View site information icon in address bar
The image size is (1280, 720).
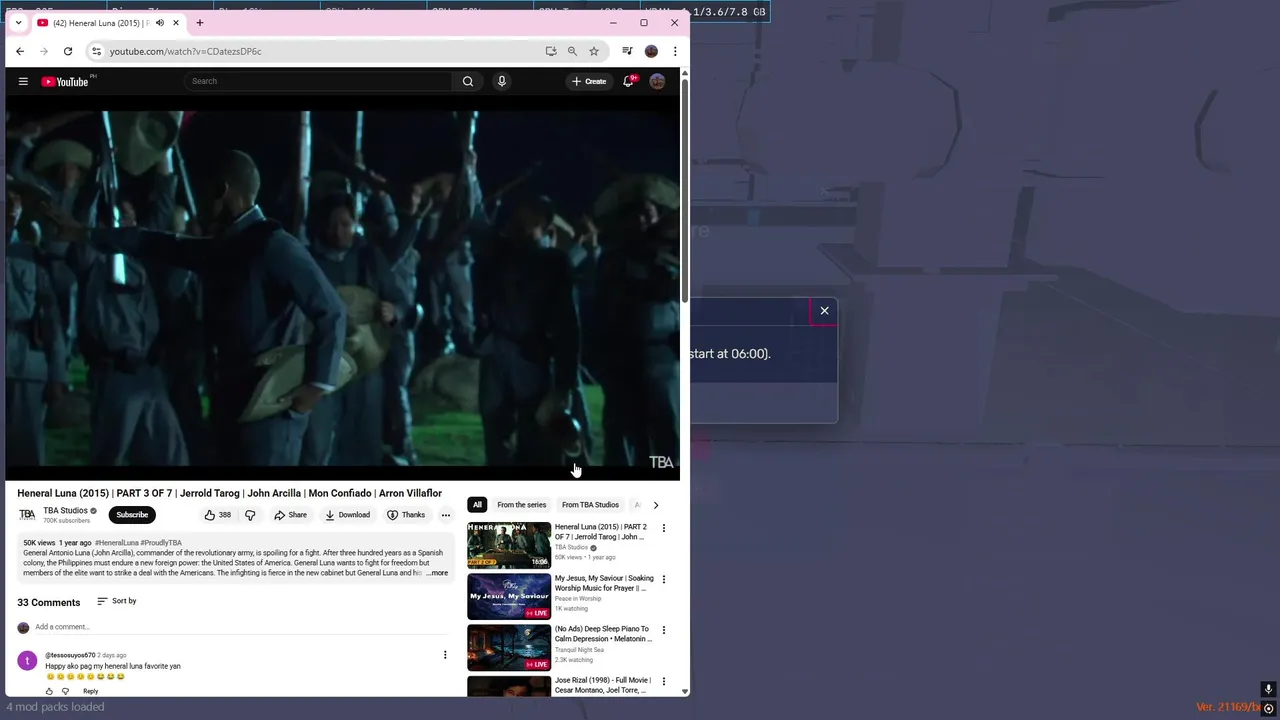pos(96,51)
